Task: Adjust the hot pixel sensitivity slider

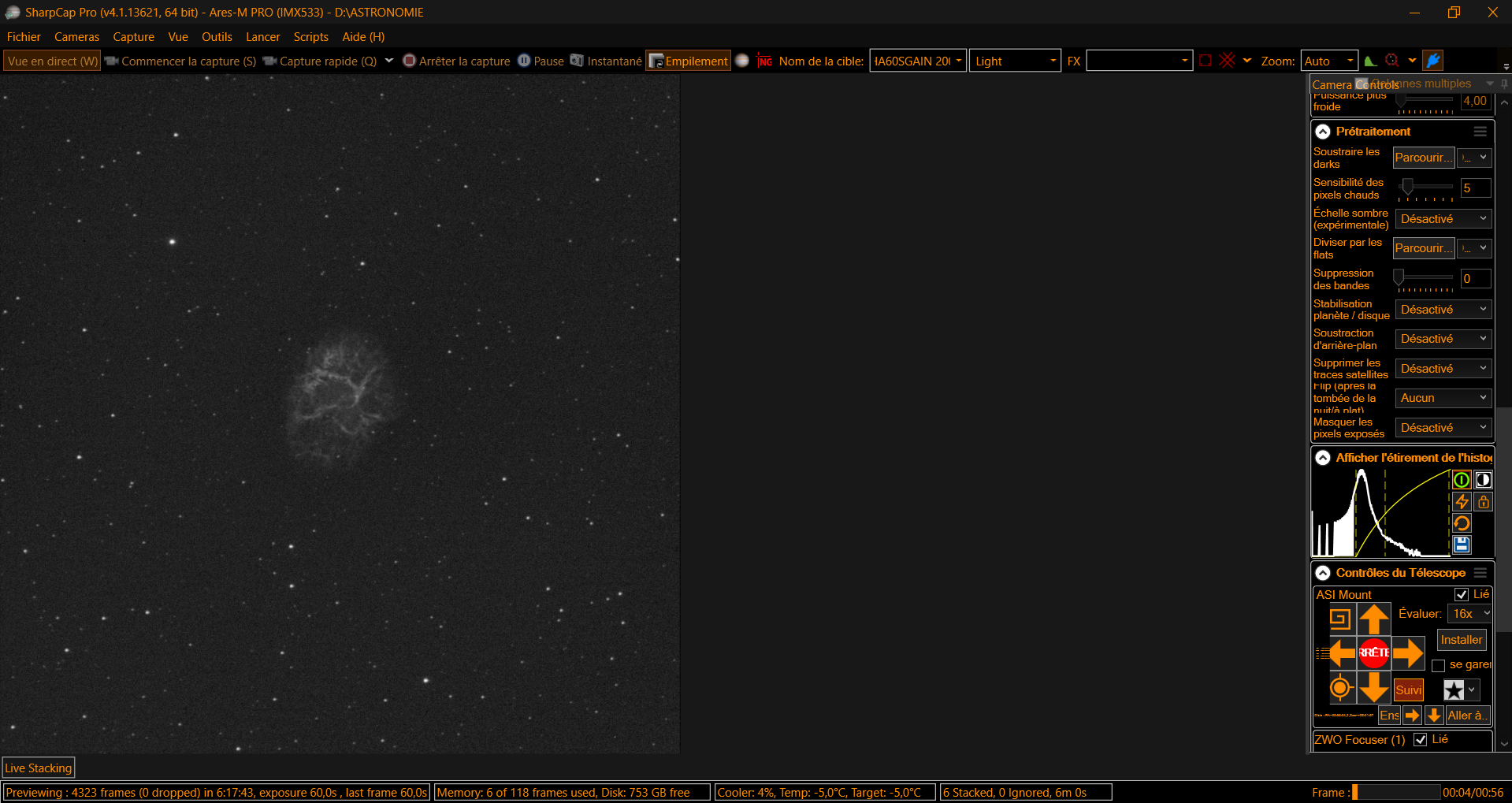Action: (1407, 188)
